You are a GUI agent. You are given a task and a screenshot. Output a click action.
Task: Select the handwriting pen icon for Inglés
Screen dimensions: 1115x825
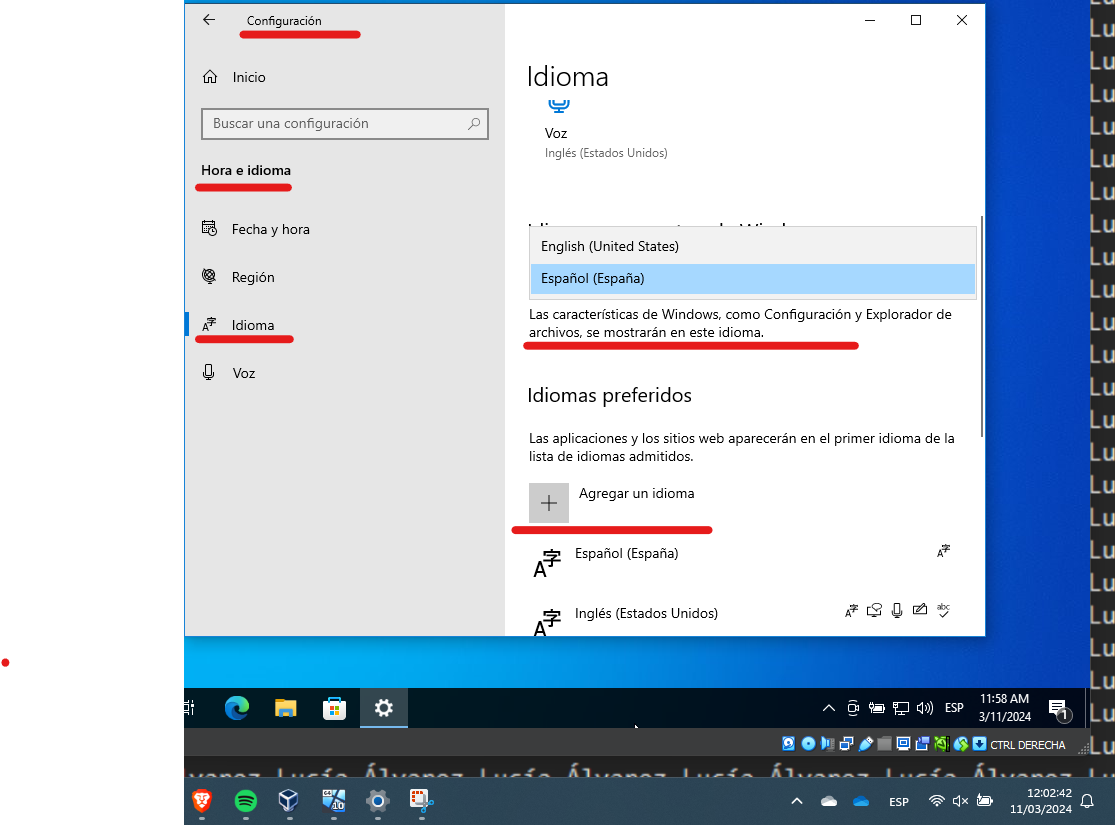click(920, 610)
